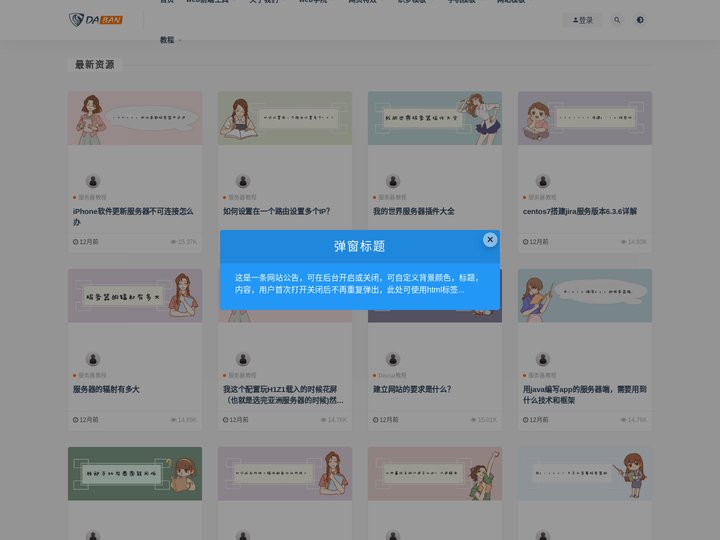Open thumbnail of iPhone软件更新服务器 article
The image size is (720, 540).
coord(135,118)
